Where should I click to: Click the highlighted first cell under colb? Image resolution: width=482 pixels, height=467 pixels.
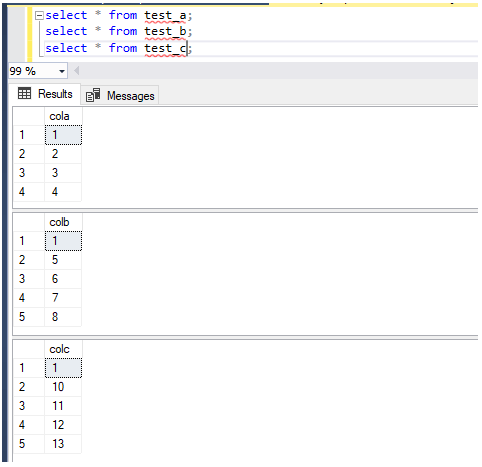[x=63, y=241]
